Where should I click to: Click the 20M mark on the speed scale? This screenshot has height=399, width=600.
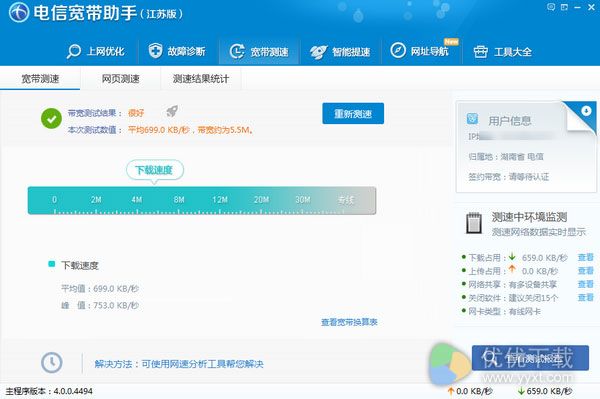coord(261,199)
